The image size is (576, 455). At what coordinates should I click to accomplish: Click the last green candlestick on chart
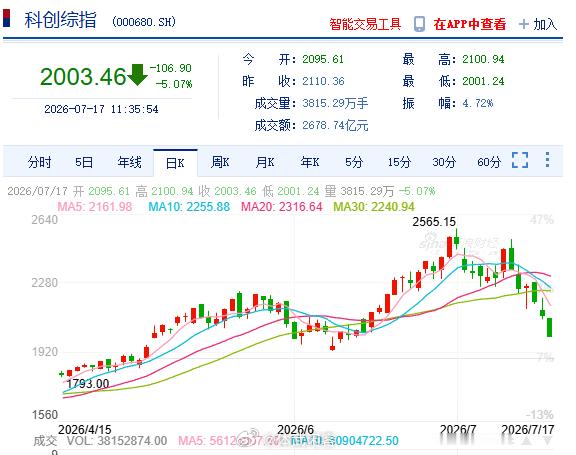(550, 327)
